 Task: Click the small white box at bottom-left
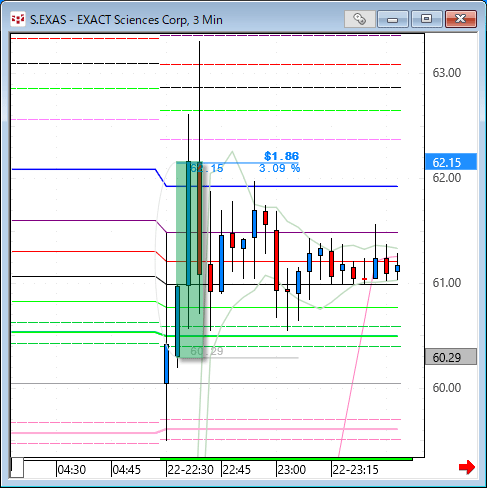(17, 468)
